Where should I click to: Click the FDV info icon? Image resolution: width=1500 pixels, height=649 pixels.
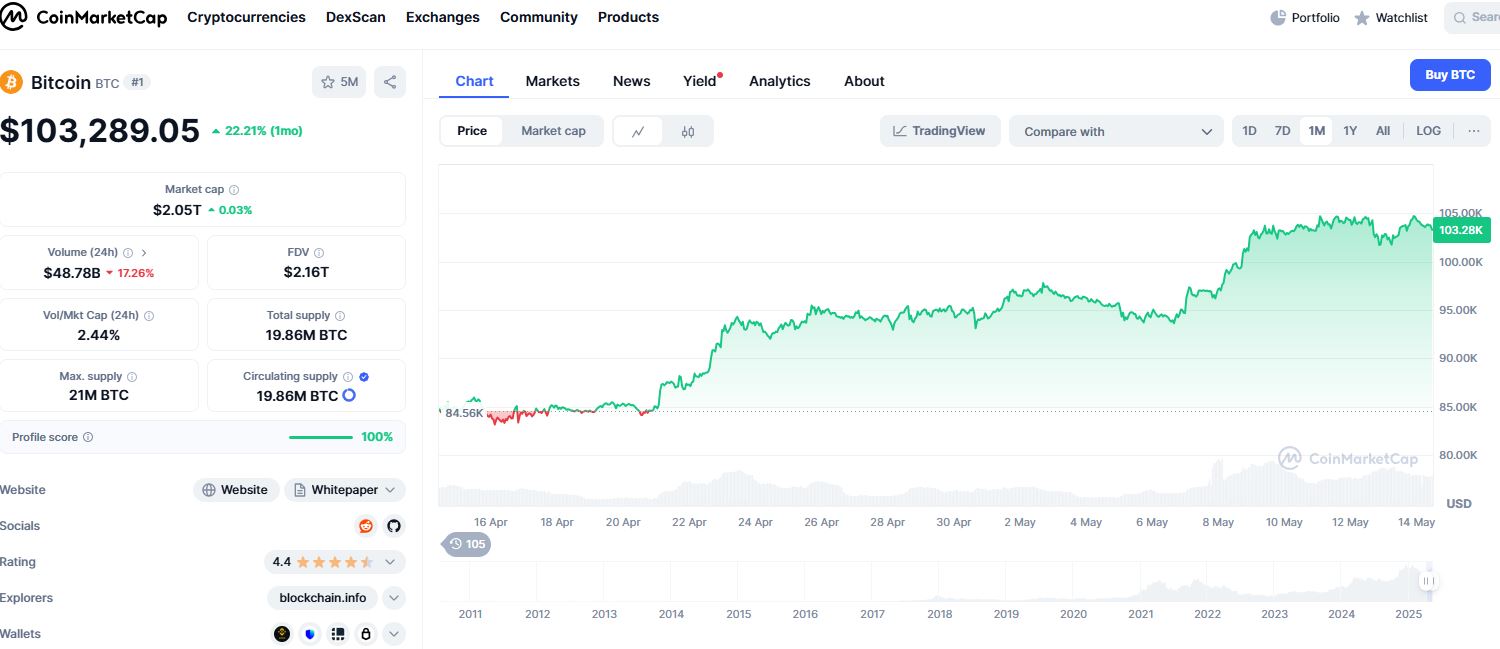coord(319,253)
